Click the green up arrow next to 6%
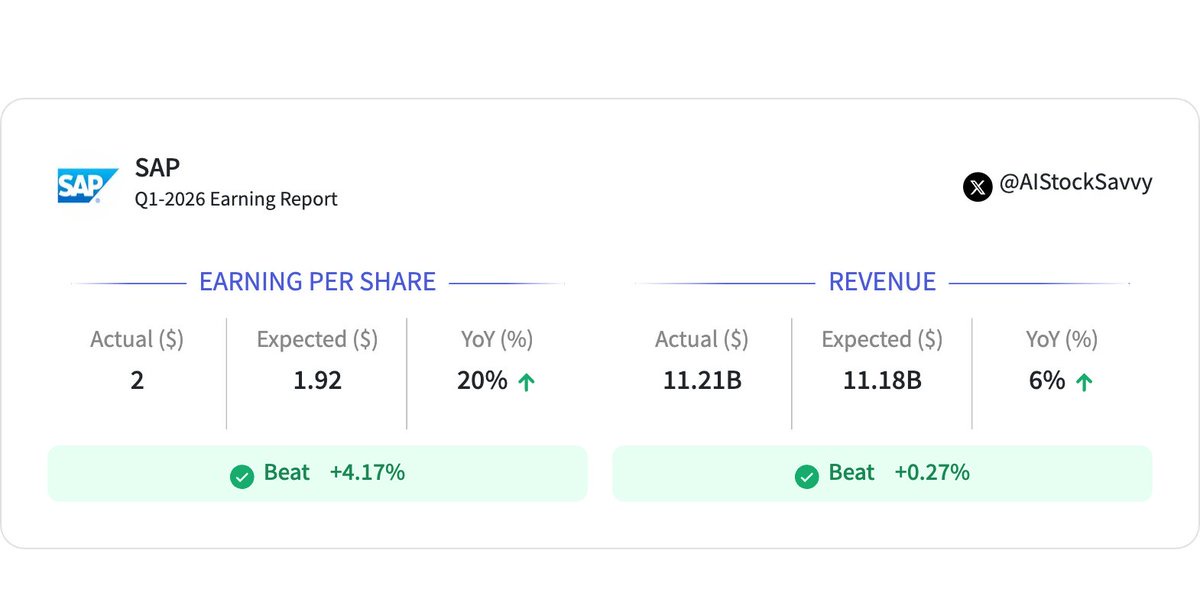This screenshot has height=596, width=1200. [x=1083, y=382]
